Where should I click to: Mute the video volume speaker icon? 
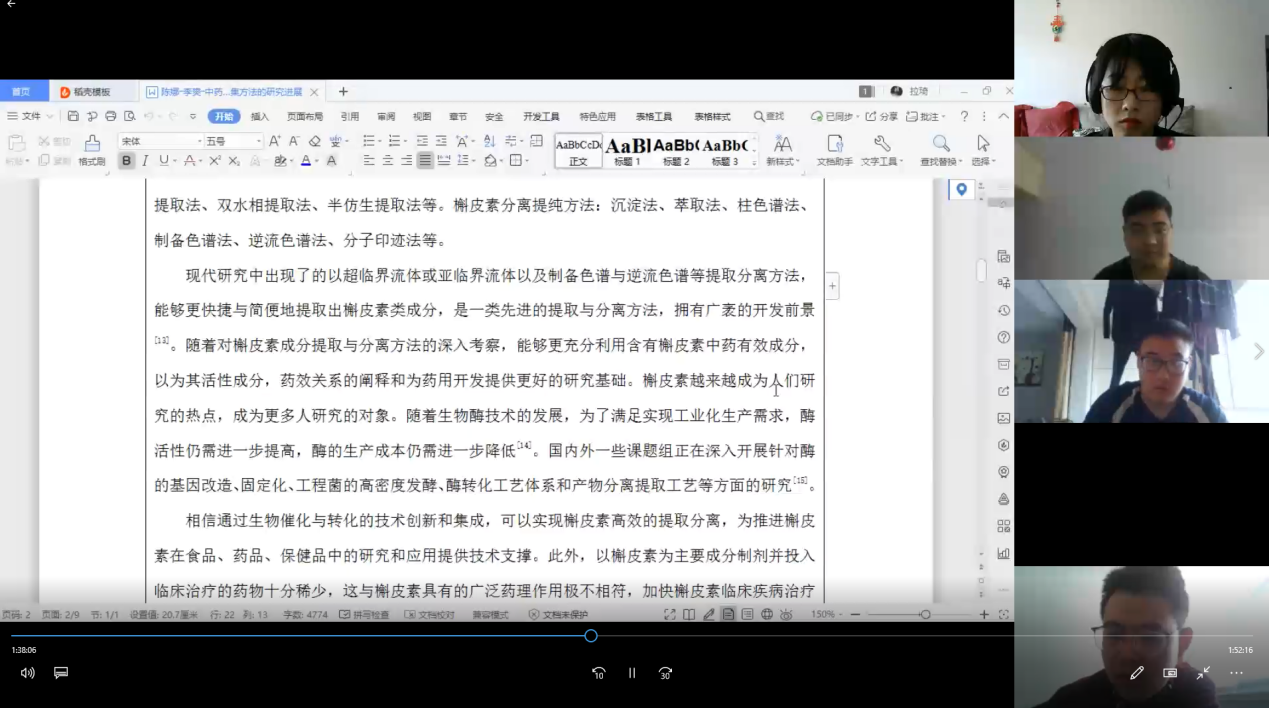tap(27, 673)
